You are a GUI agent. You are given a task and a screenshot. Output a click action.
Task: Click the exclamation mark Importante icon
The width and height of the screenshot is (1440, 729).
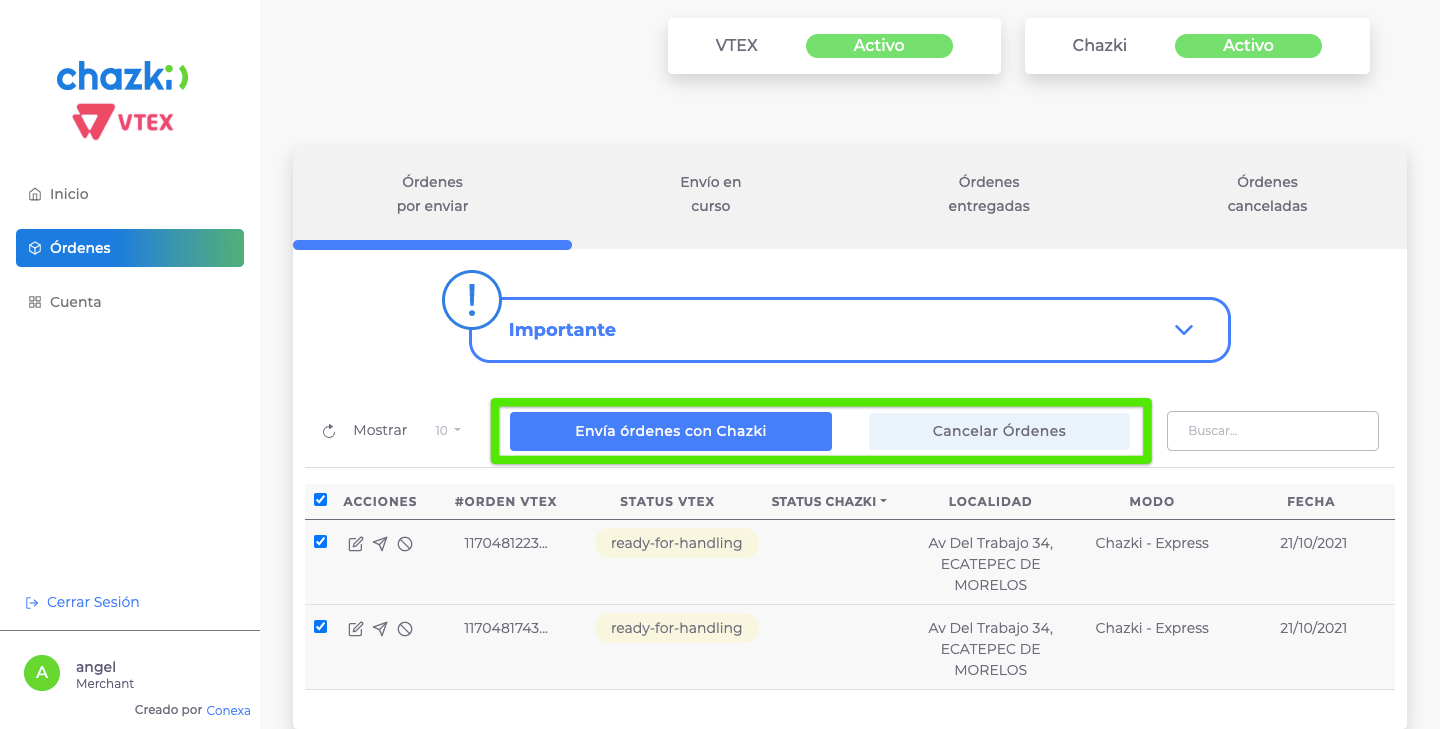click(x=471, y=300)
